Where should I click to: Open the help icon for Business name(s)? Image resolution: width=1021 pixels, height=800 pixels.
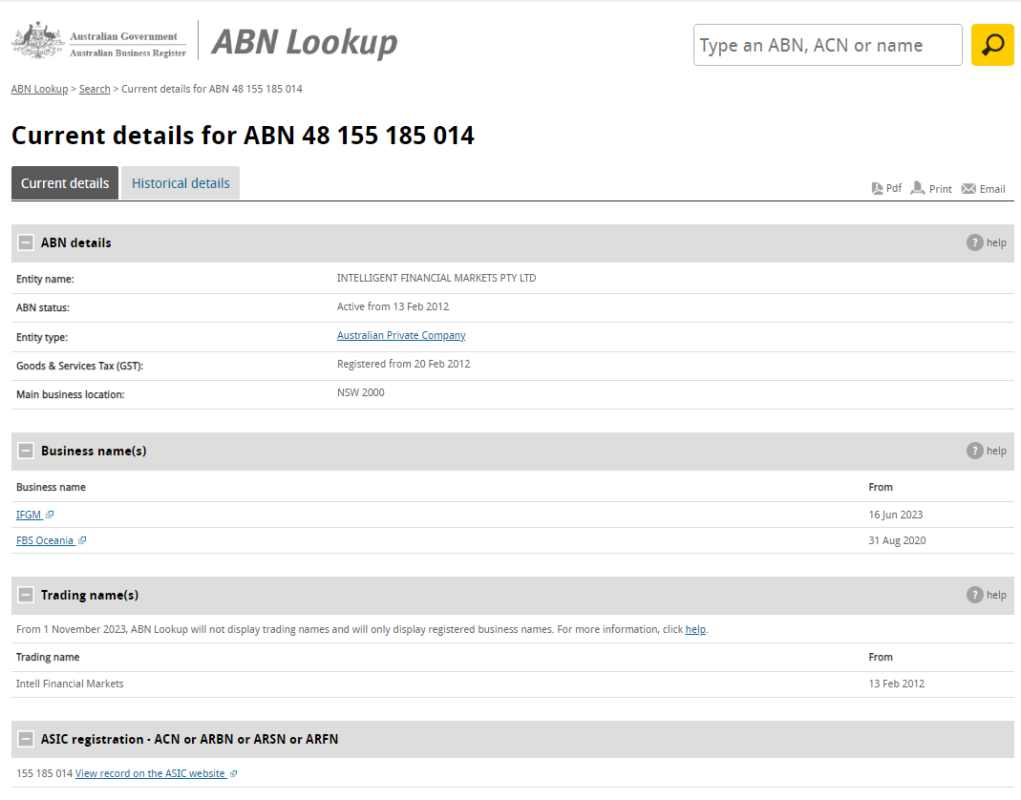point(974,450)
